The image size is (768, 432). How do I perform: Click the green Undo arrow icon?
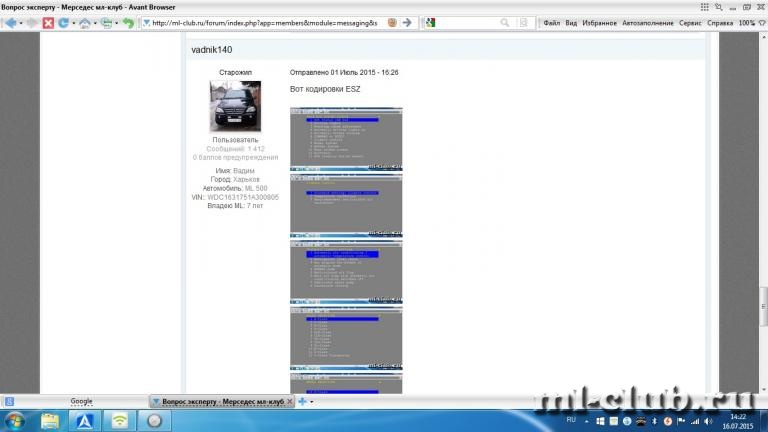click(128, 22)
